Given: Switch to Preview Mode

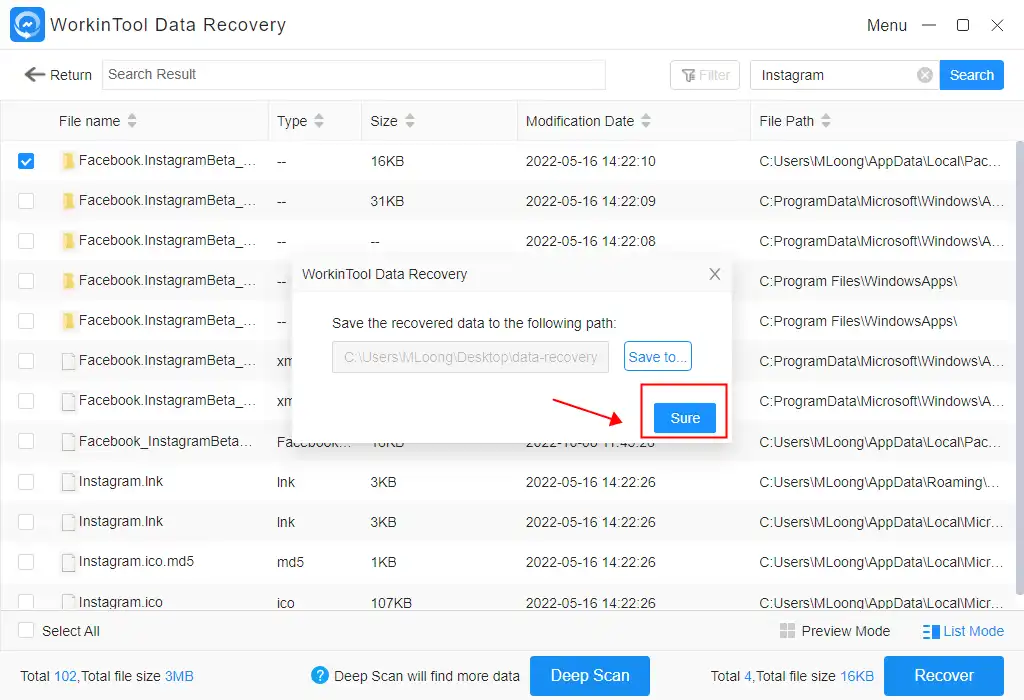Looking at the screenshot, I should 835,631.
